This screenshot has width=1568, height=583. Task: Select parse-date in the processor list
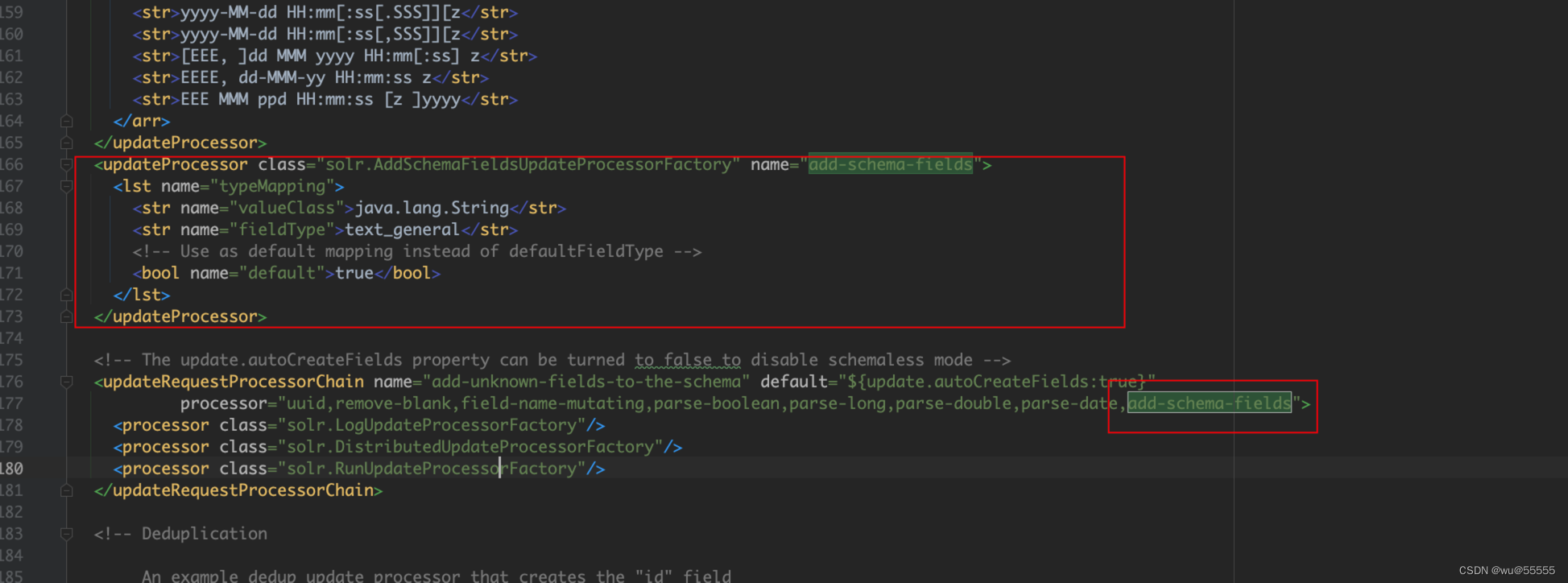point(1069,403)
